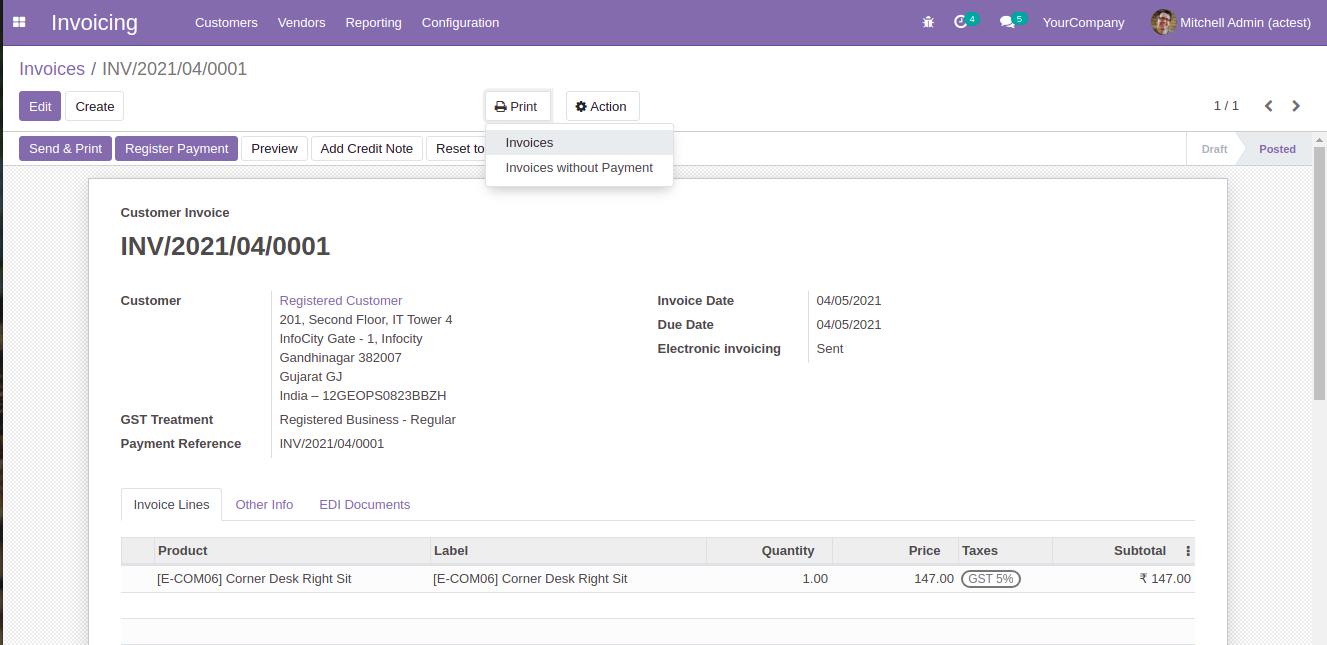The width and height of the screenshot is (1327, 645).
Task: Click the Register Payment button
Action: 176,149
